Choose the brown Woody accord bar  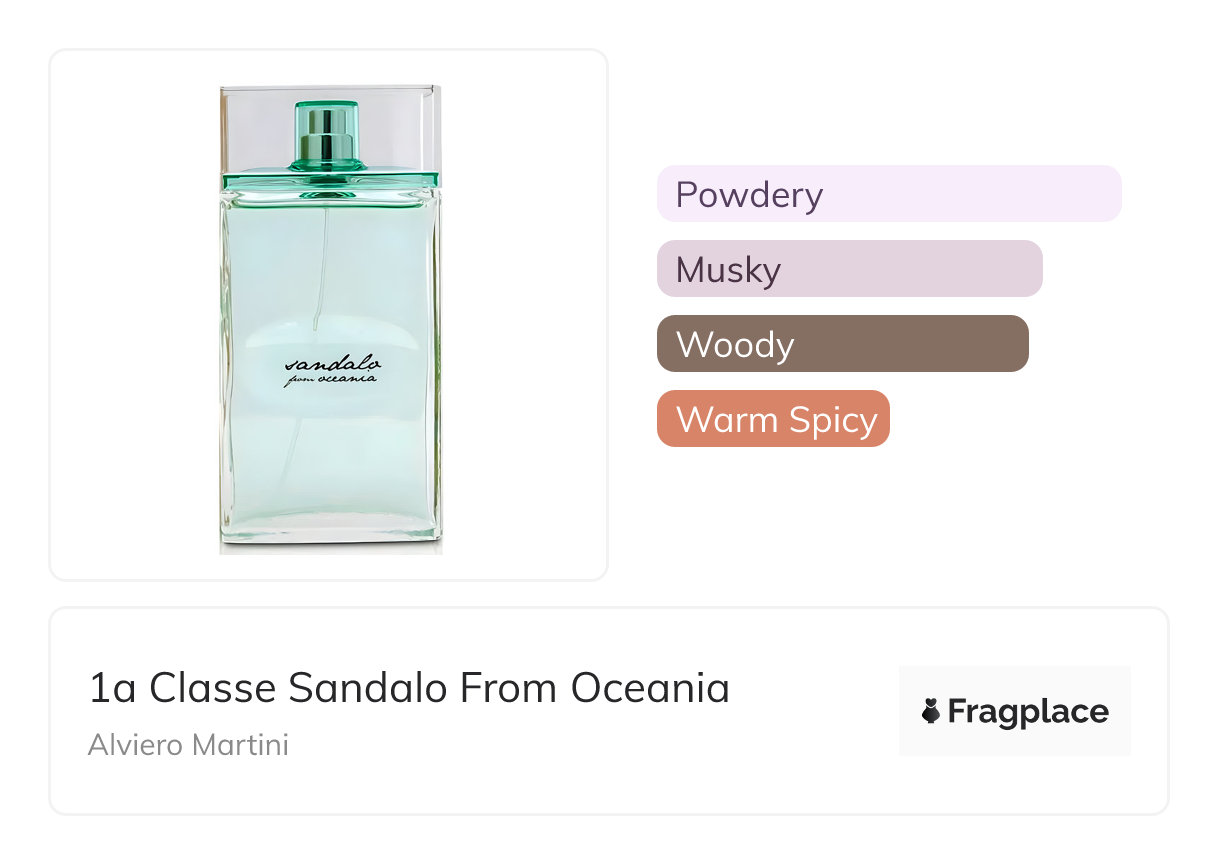pyautogui.click(x=842, y=344)
